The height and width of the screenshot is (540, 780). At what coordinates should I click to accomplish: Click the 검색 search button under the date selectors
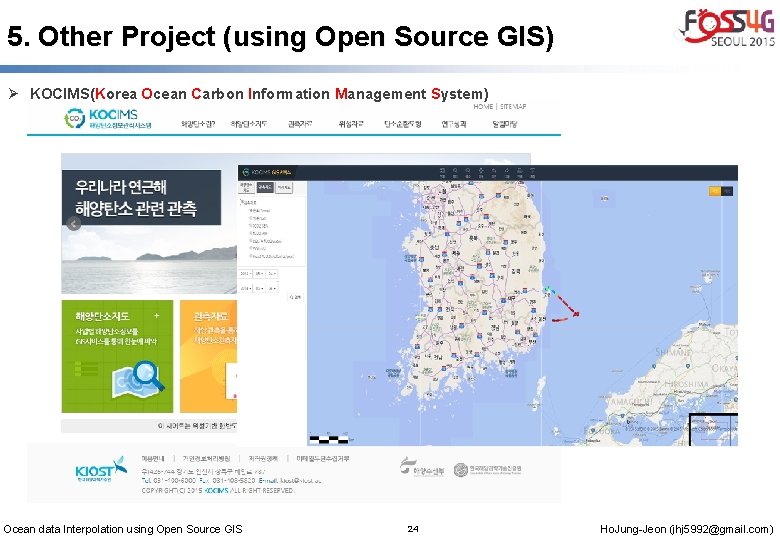click(295, 297)
